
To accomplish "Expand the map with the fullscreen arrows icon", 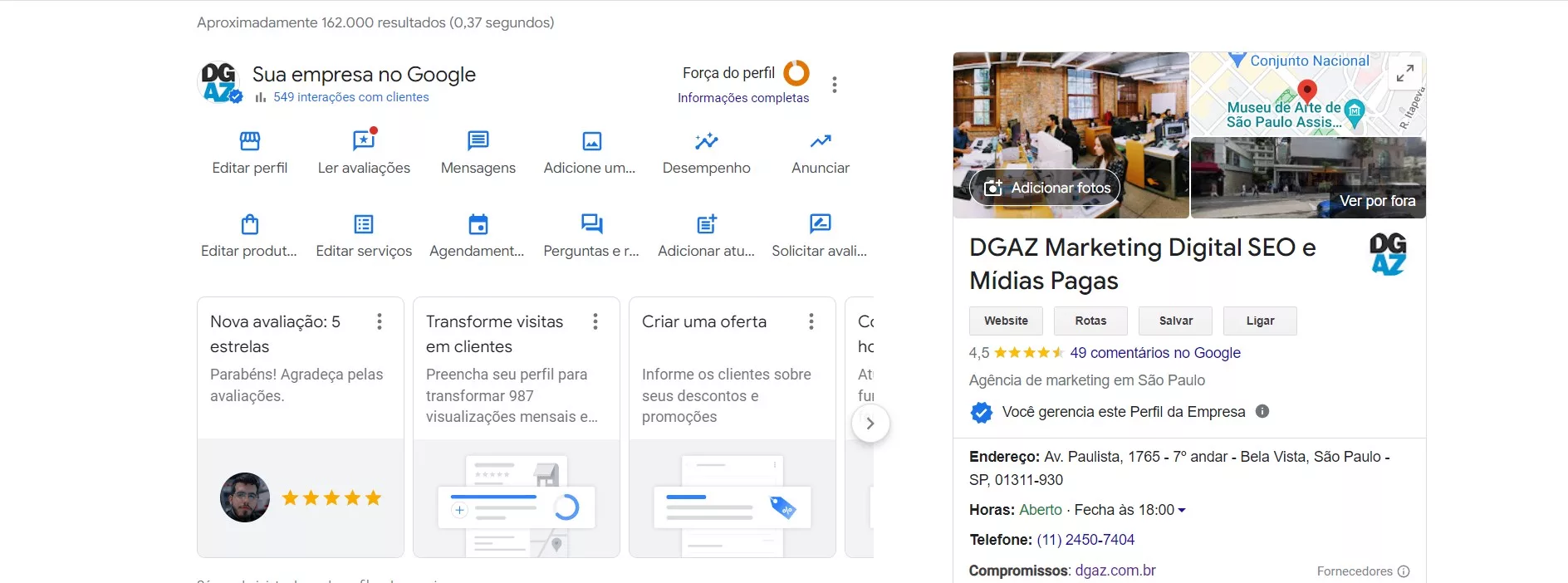I will pyautogui.click(x=1405, y=73).
